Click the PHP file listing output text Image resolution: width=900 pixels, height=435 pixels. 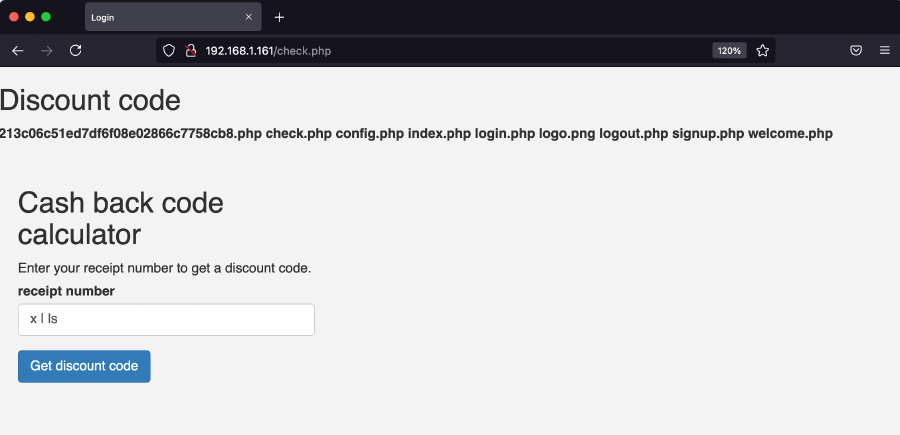[416, 133]
